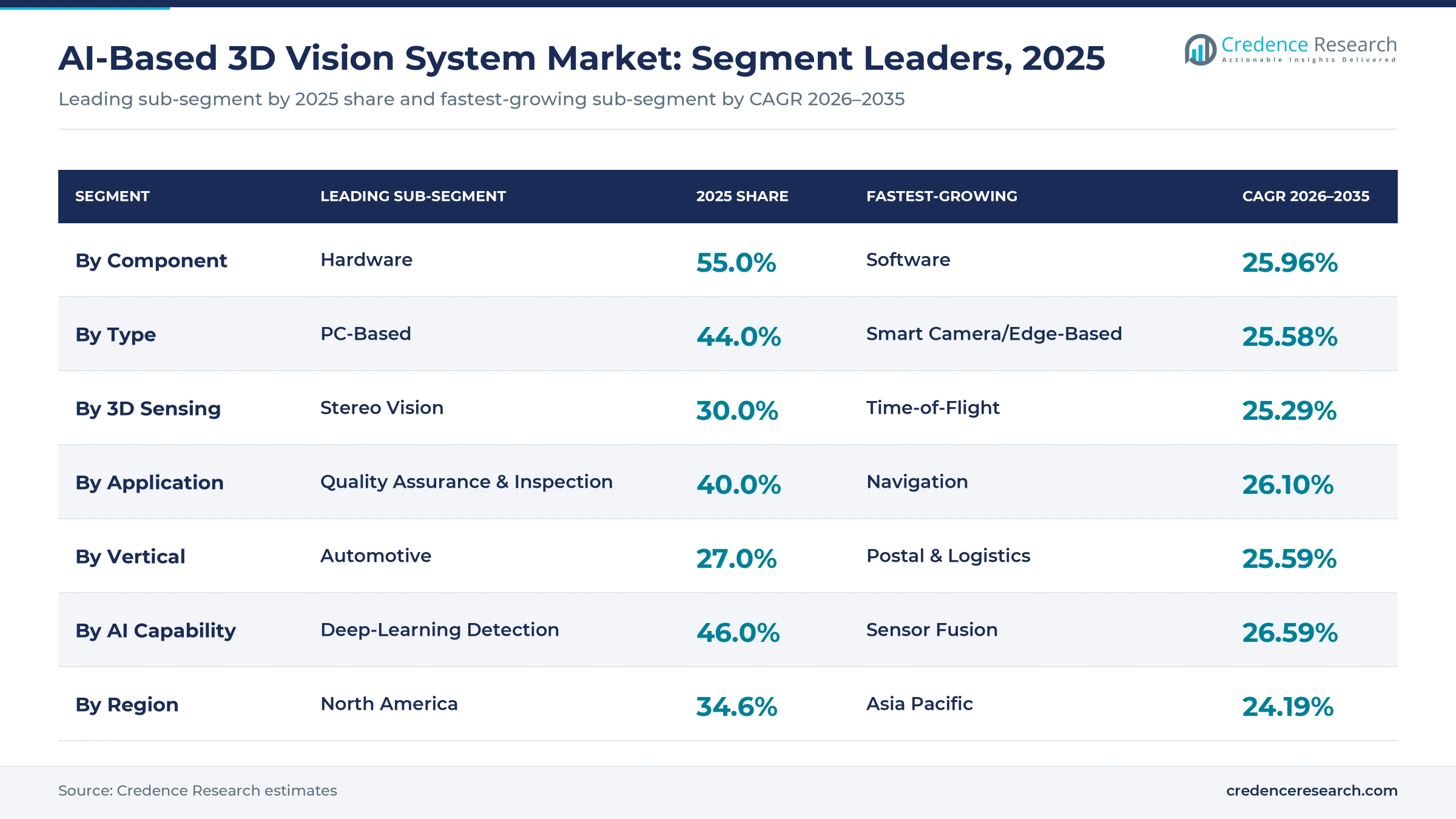The image size is (1456, 819).
Task: Click the 55.0% share value
Action: tap(736, 263)
